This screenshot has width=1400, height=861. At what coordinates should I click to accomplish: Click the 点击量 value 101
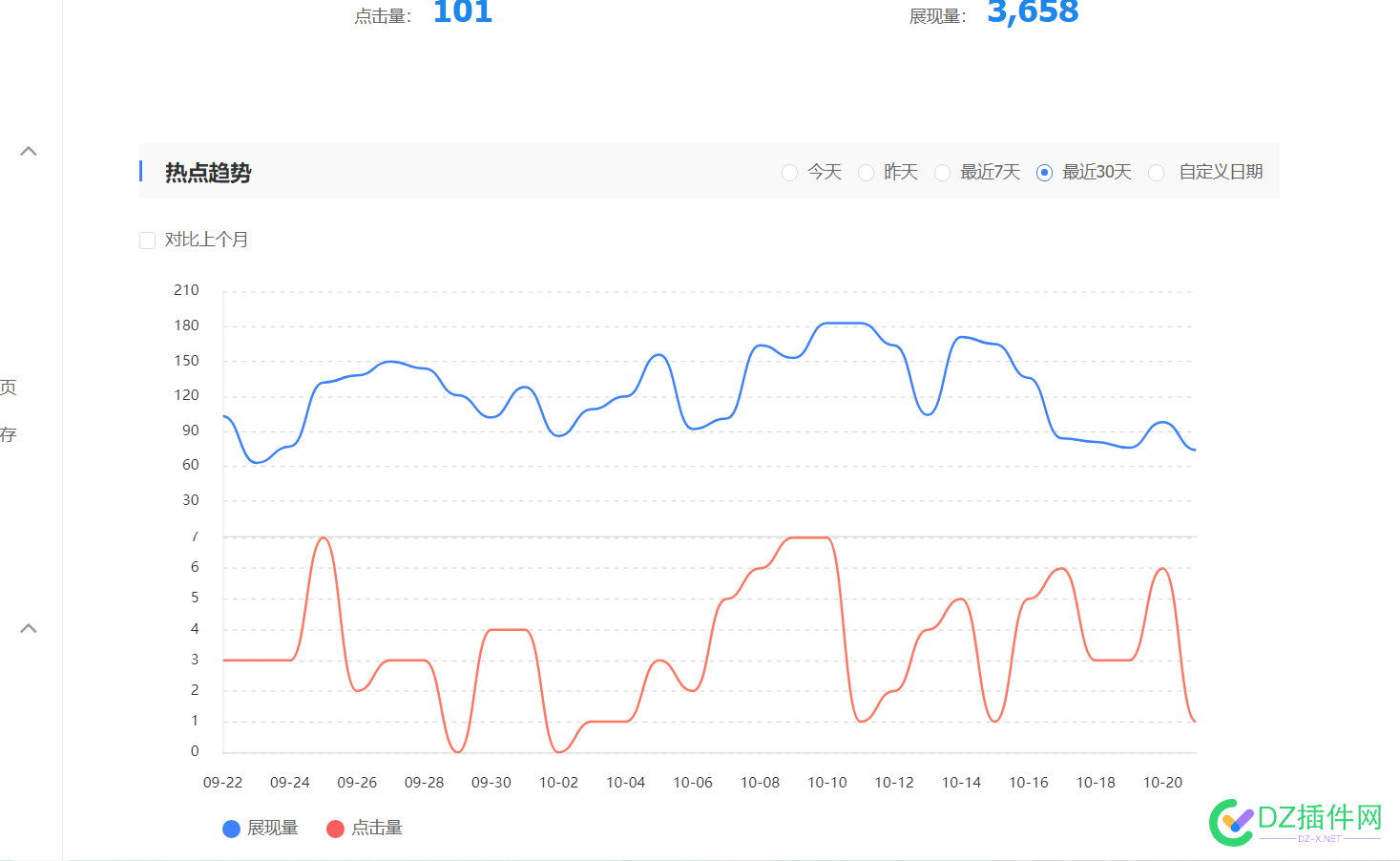point(463,11)
